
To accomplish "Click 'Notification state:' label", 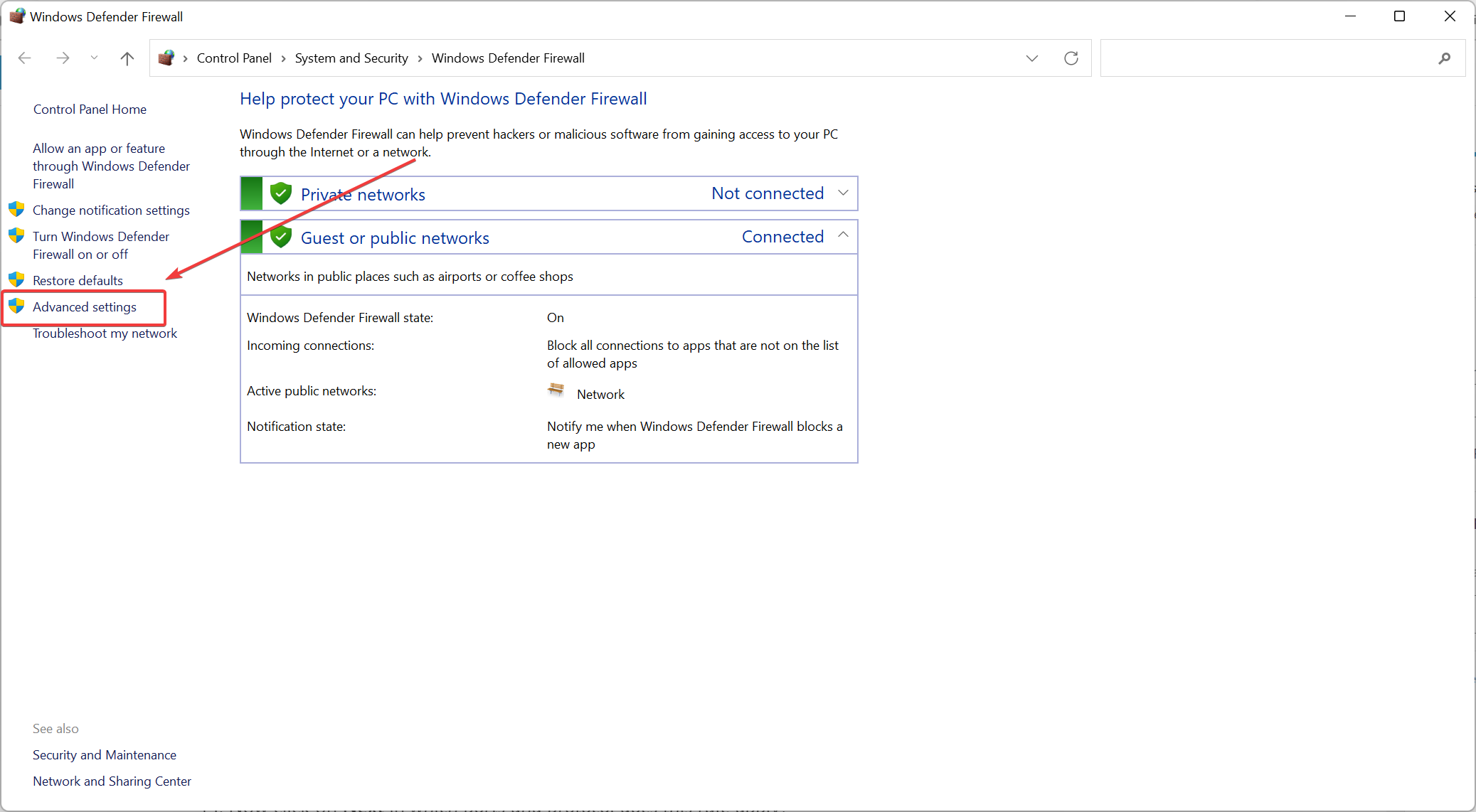I will coord(296,427).
